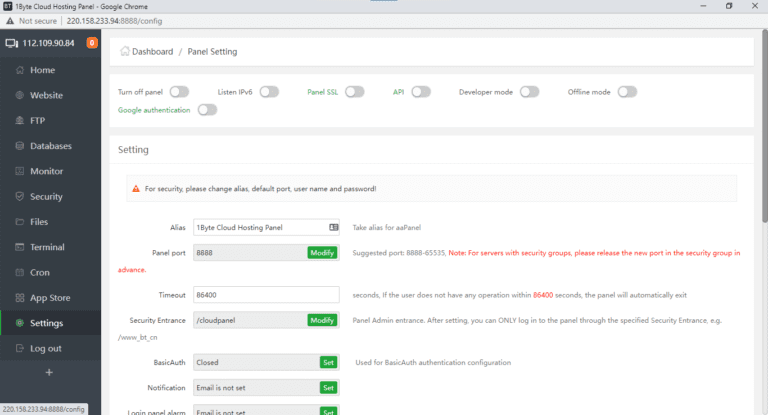Click the App Store grid icon
Image resolution: width=768 pixels, height=415 pixels.
18,298
